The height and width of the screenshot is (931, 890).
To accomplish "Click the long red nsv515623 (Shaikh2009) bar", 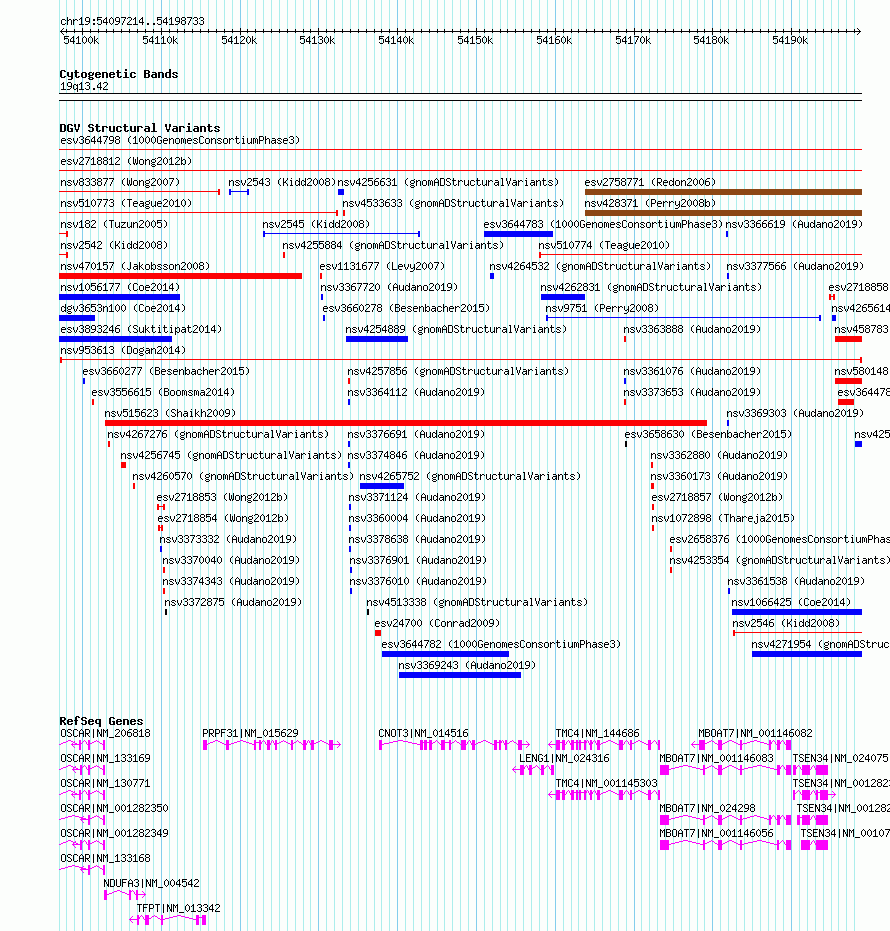I will pos(406,423).
